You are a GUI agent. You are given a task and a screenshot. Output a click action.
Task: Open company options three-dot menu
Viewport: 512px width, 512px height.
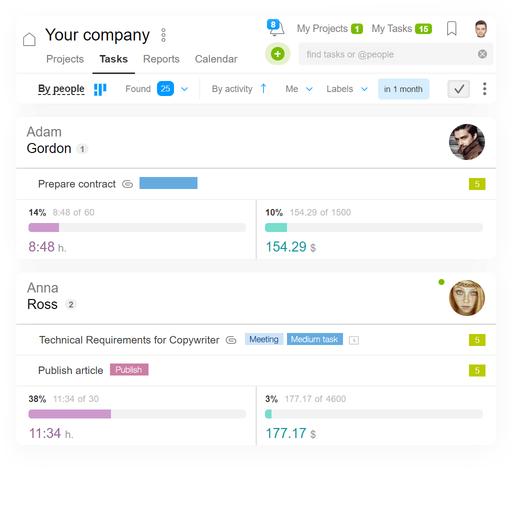163,35
